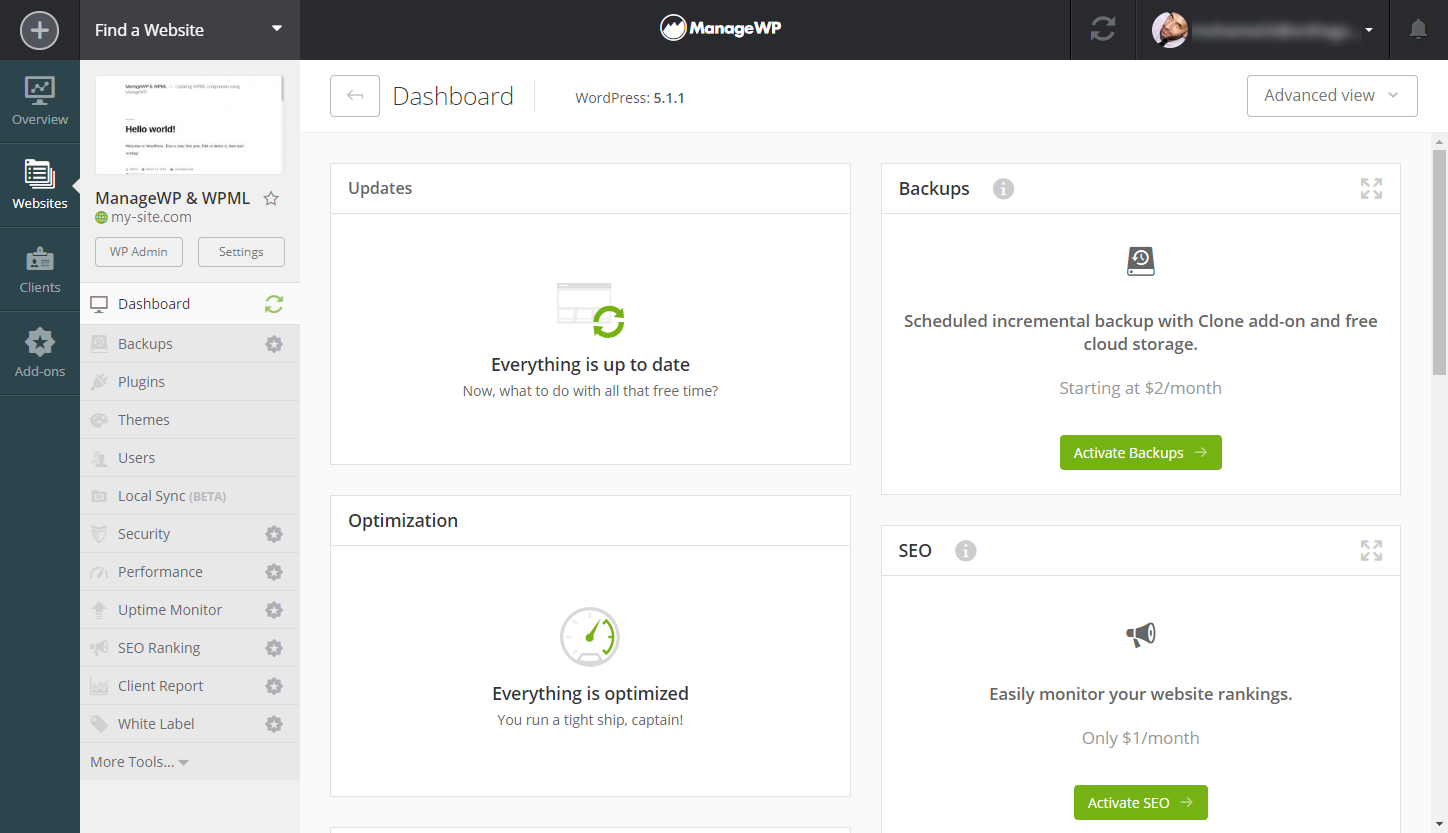This screenshot has width=1448, height=833.
Task: Open the Advanced view dropdown
Action: [x=1332, y=96]
